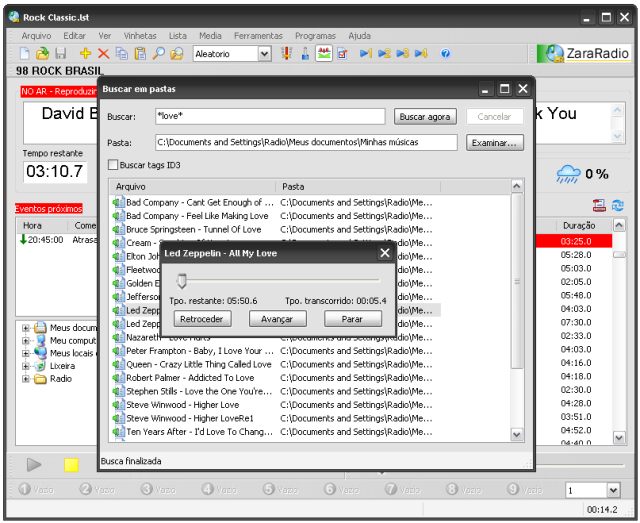Click the Pasta folder path field

306,142
